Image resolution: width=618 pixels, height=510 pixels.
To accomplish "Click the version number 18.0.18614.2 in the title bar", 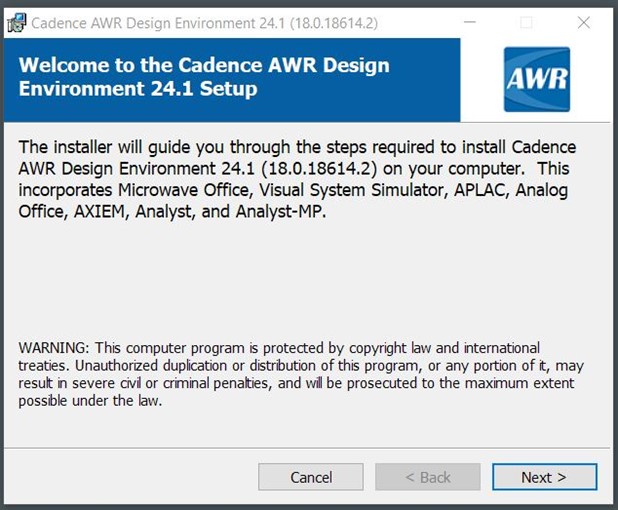I will click(334, 23).
